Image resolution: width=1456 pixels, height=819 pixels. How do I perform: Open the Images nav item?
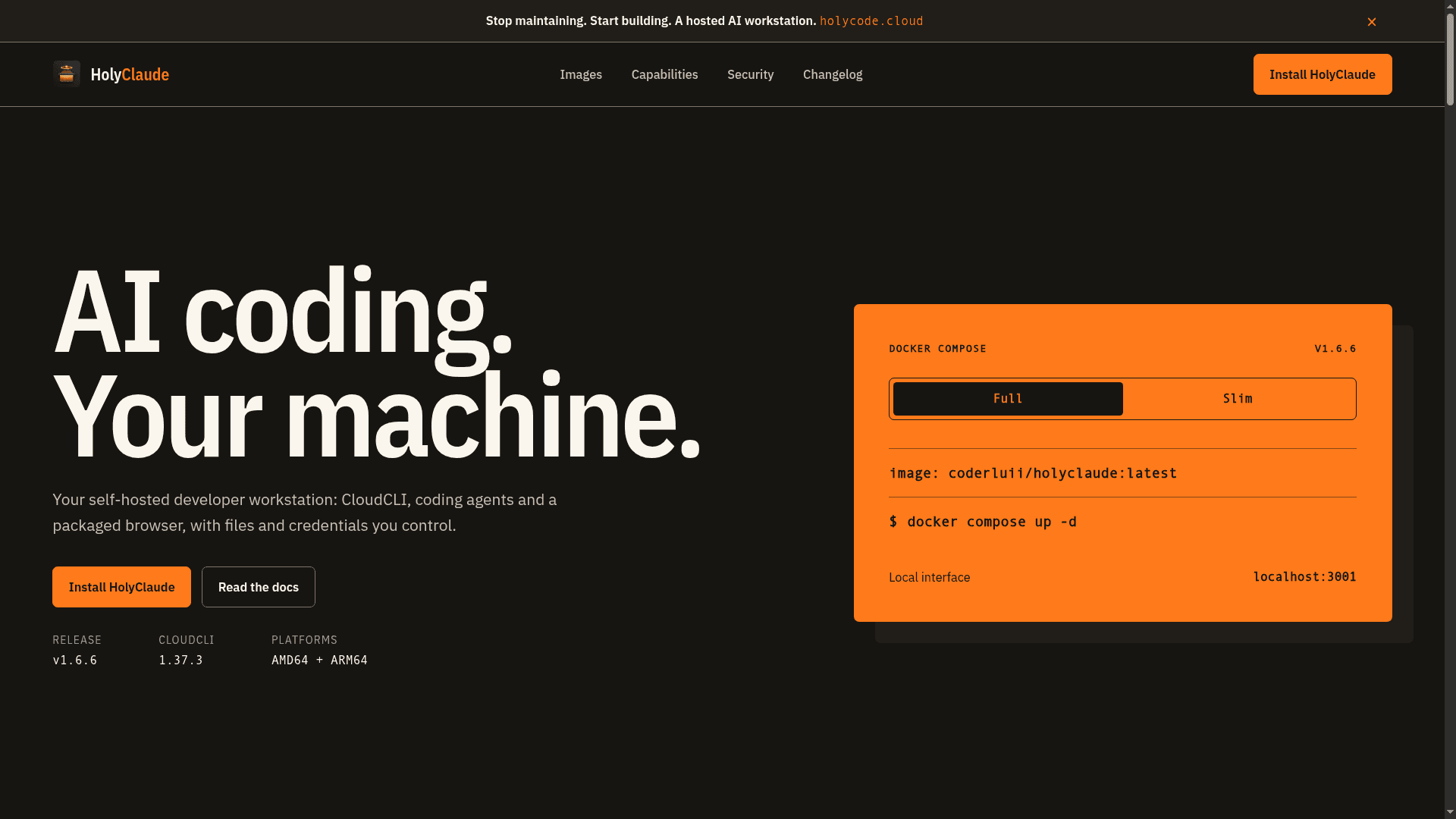pyautogui.click(x=581, y=74)
